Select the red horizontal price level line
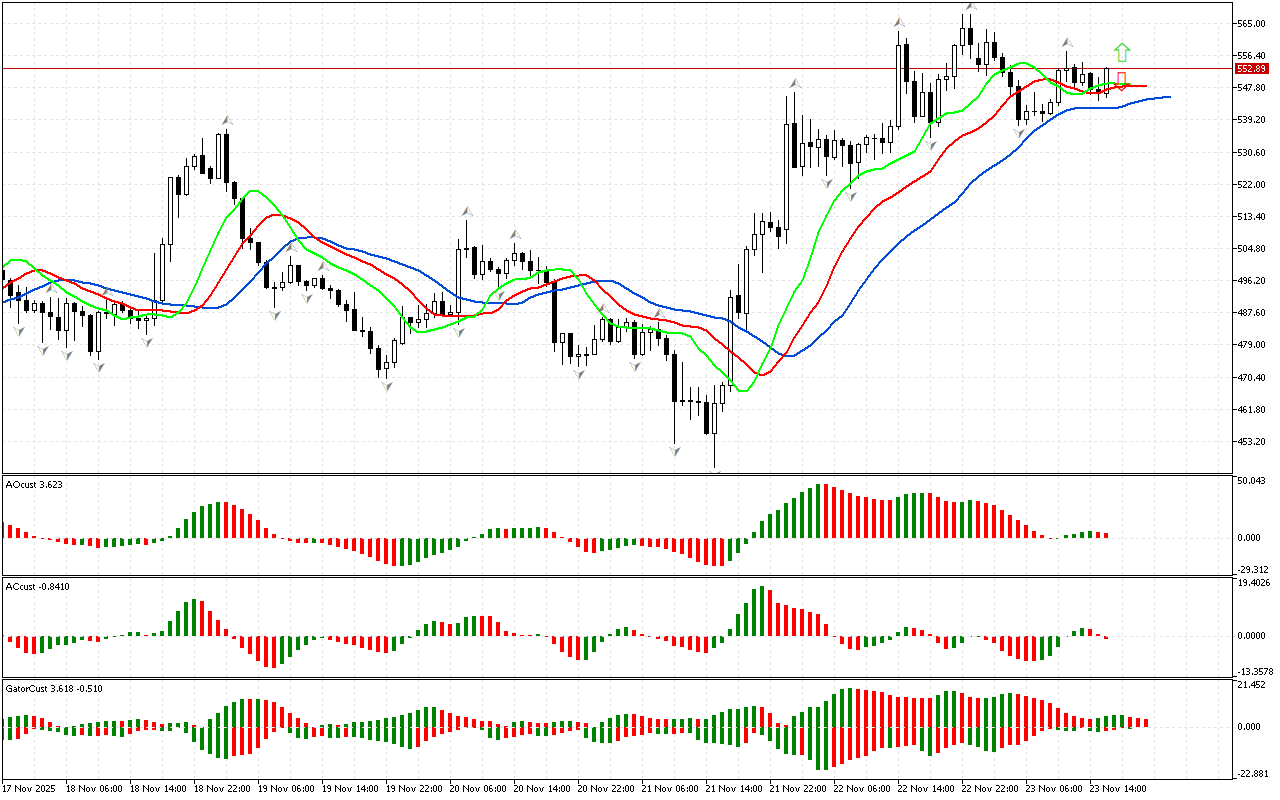 (x=600, y=69)
